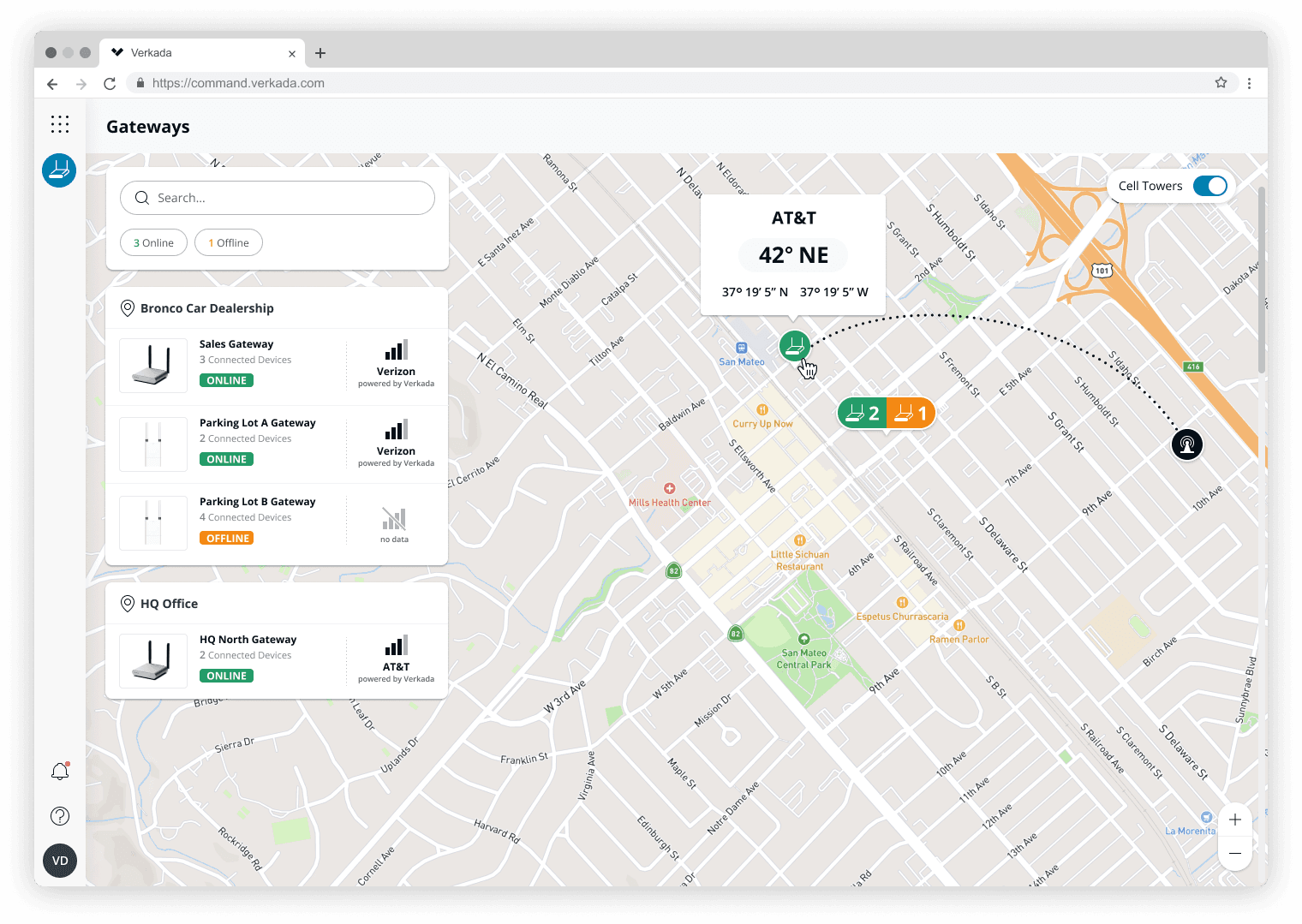The width and height of the screenshot is (1302, 924).
Task: Click inside the Search field
Action: 277,198
